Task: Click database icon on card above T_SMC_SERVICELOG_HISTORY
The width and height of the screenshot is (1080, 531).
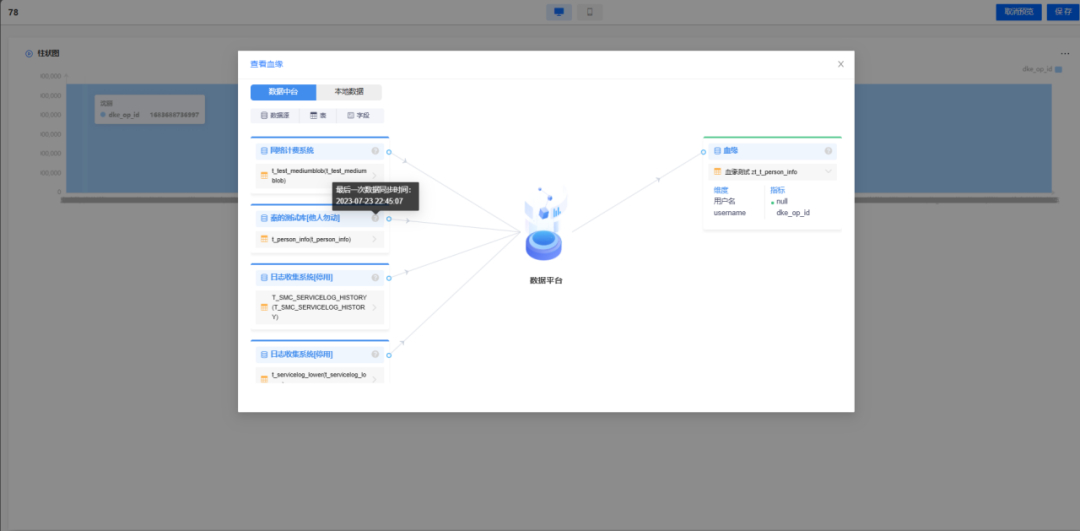Action: click(x=264, y=278)
